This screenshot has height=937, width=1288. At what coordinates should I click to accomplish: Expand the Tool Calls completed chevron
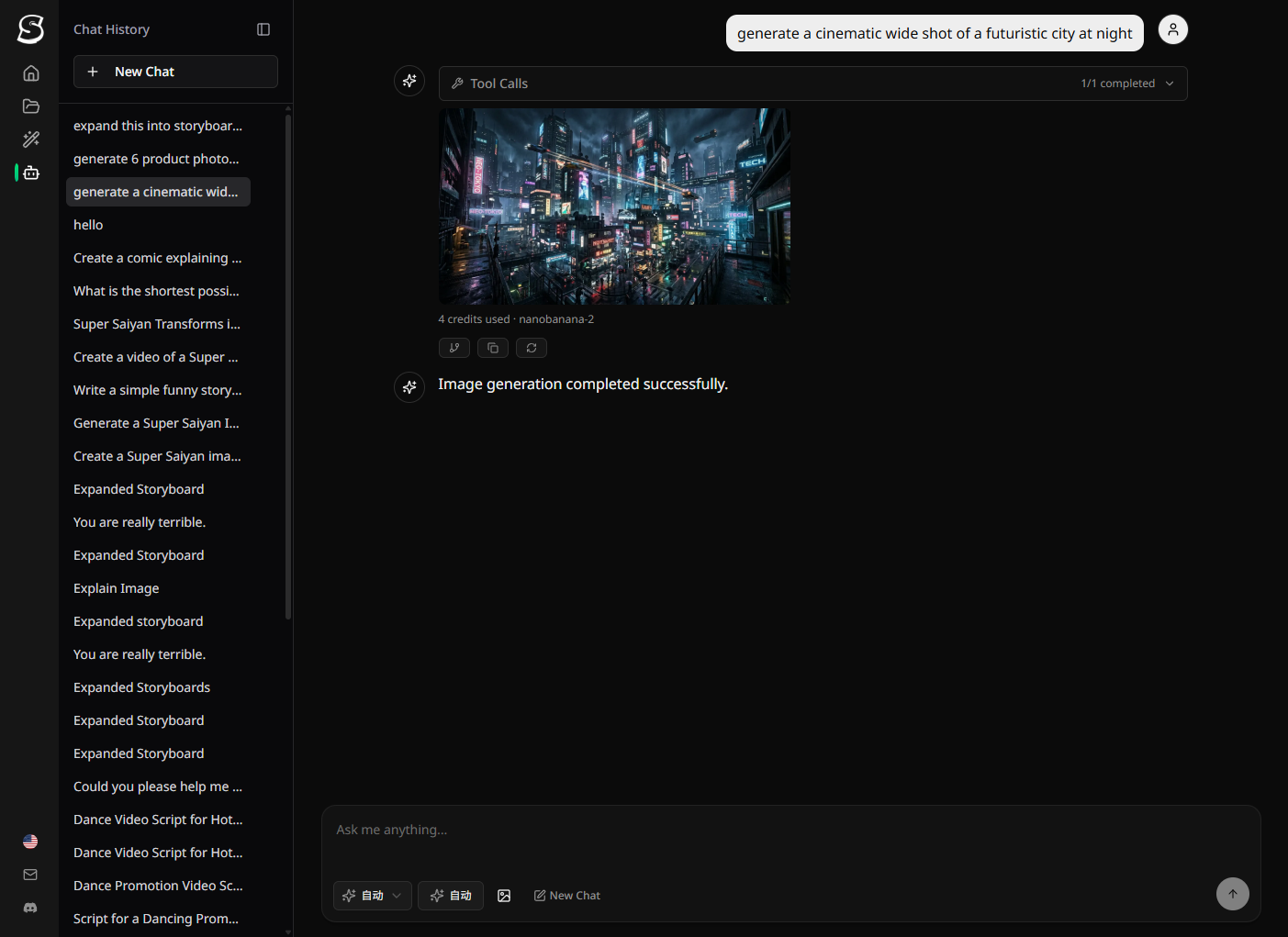click(x=1170, y=84)
